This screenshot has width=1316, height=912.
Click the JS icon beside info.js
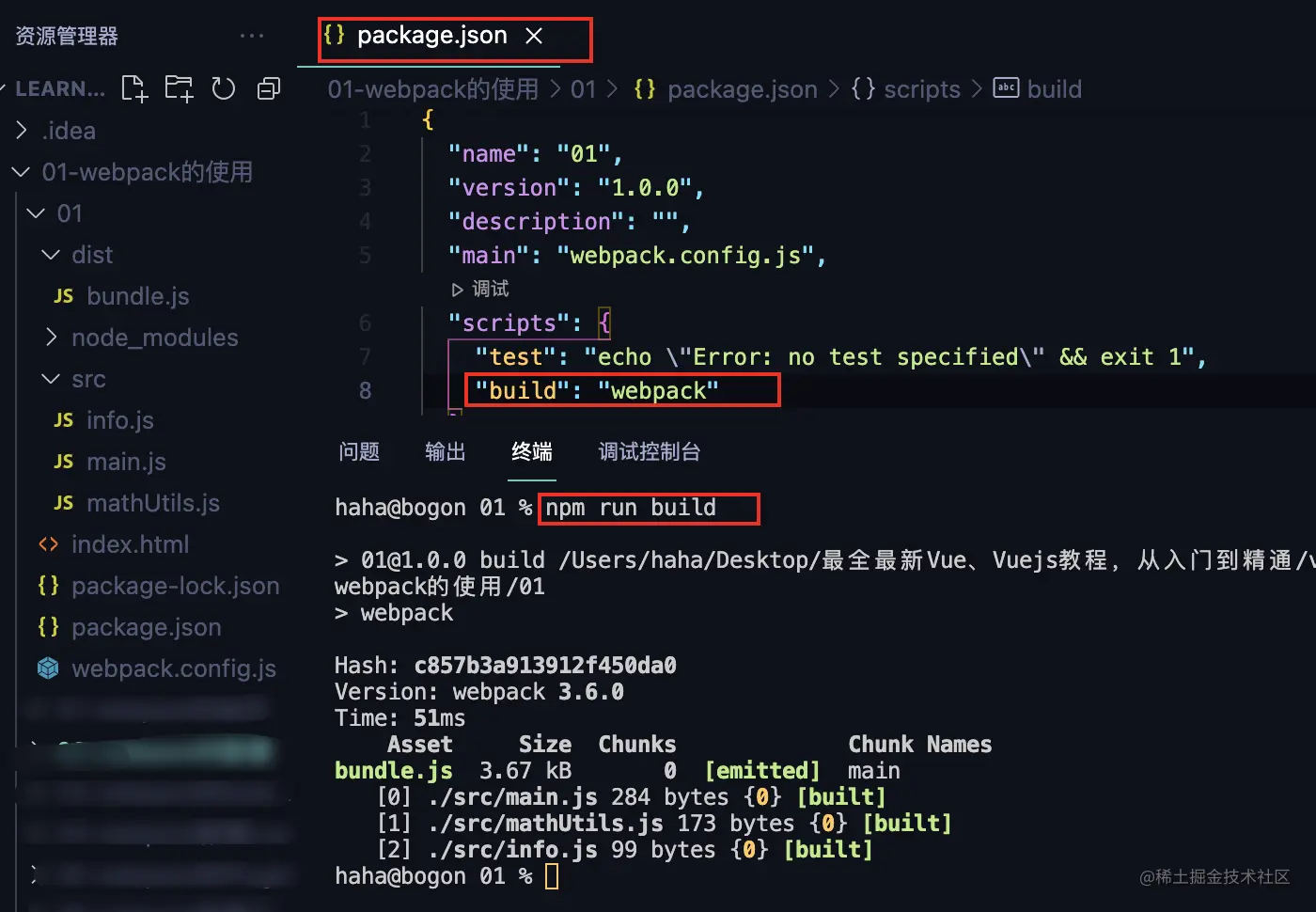(x=63, y=420)
